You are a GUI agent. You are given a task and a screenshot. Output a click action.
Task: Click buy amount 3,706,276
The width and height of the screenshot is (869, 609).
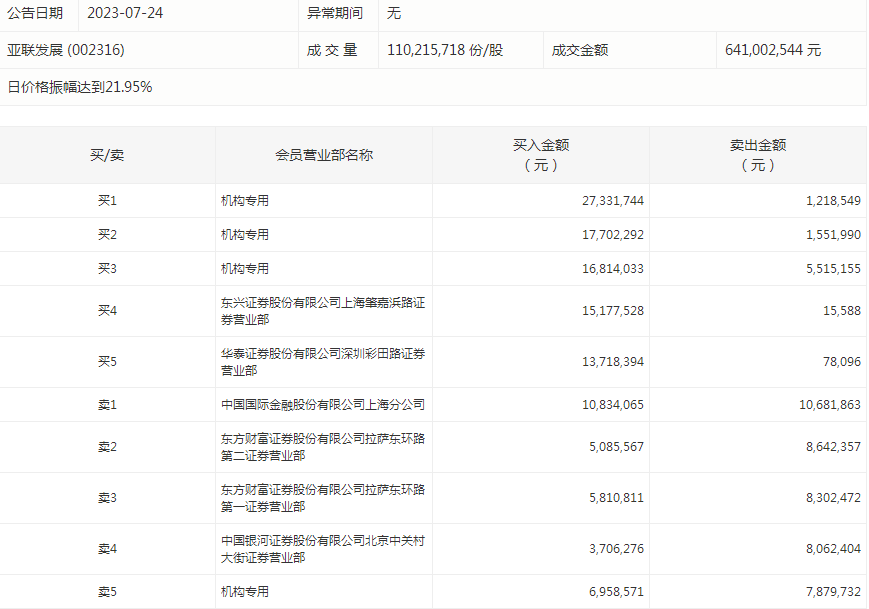point(616,549)
